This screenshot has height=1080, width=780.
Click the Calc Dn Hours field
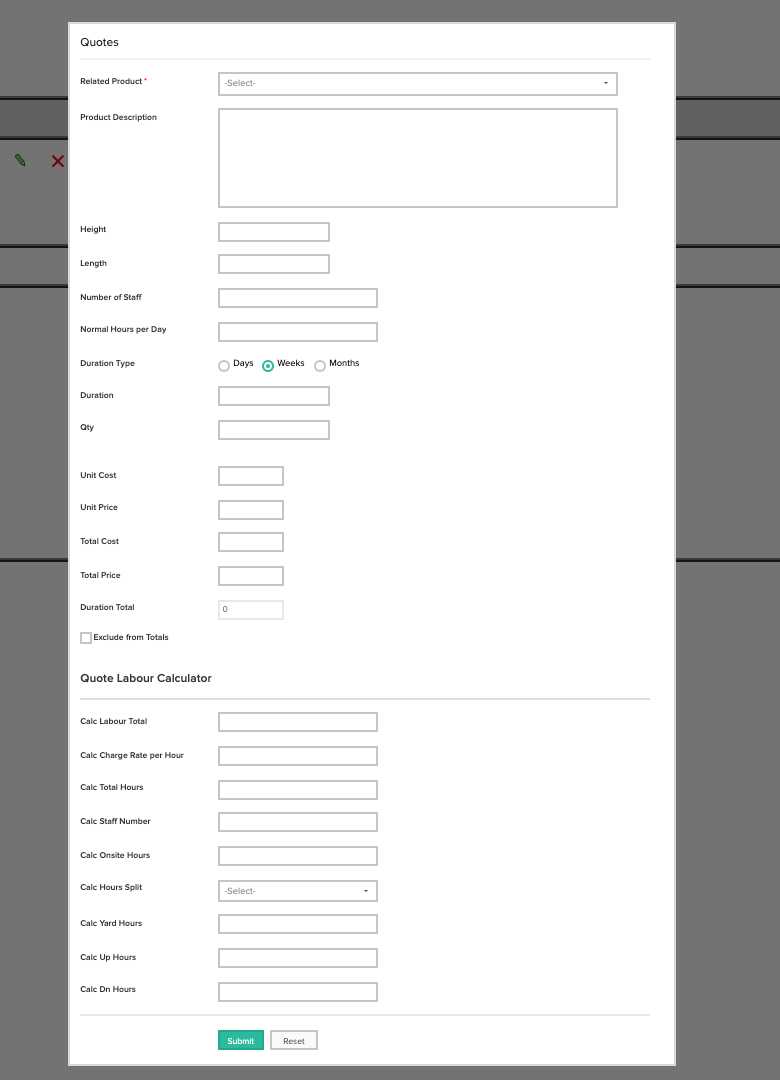coord(298,992)
